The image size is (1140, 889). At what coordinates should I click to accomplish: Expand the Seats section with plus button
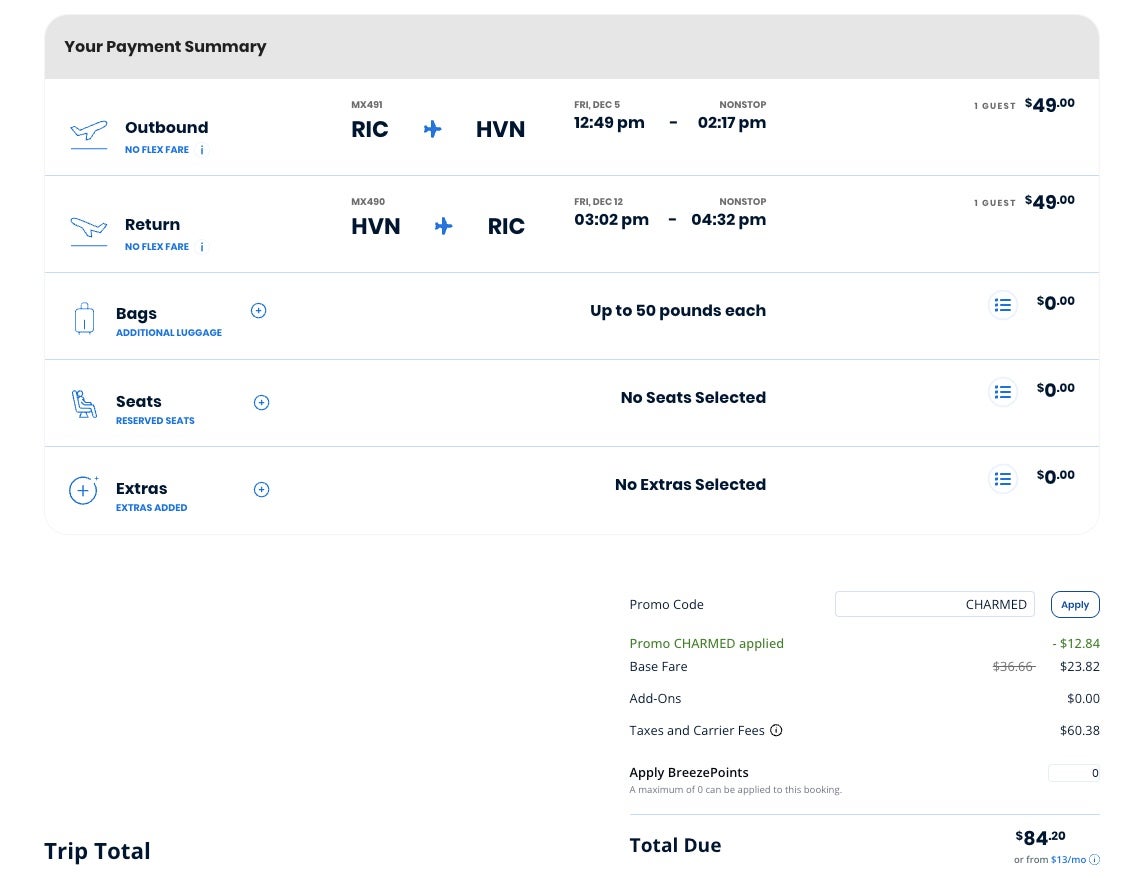coord(261,402)
